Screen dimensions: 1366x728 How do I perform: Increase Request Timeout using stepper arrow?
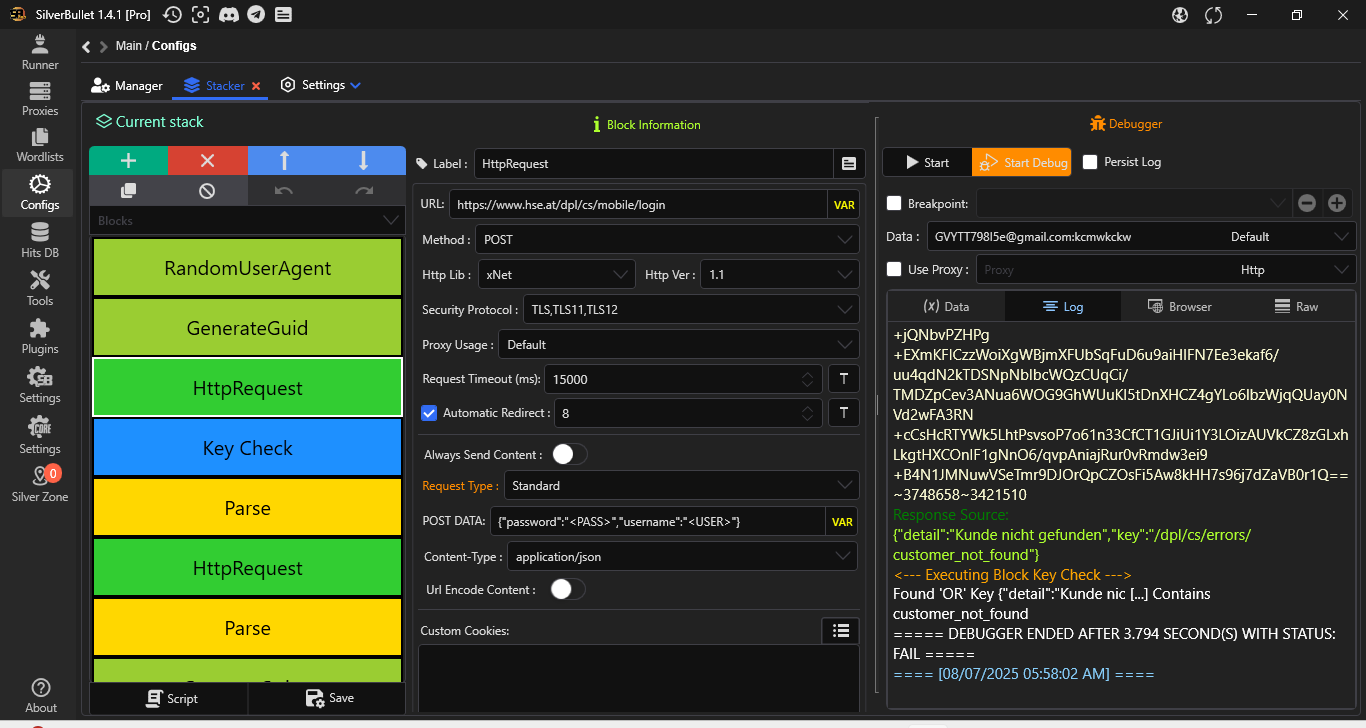[807, 375]
